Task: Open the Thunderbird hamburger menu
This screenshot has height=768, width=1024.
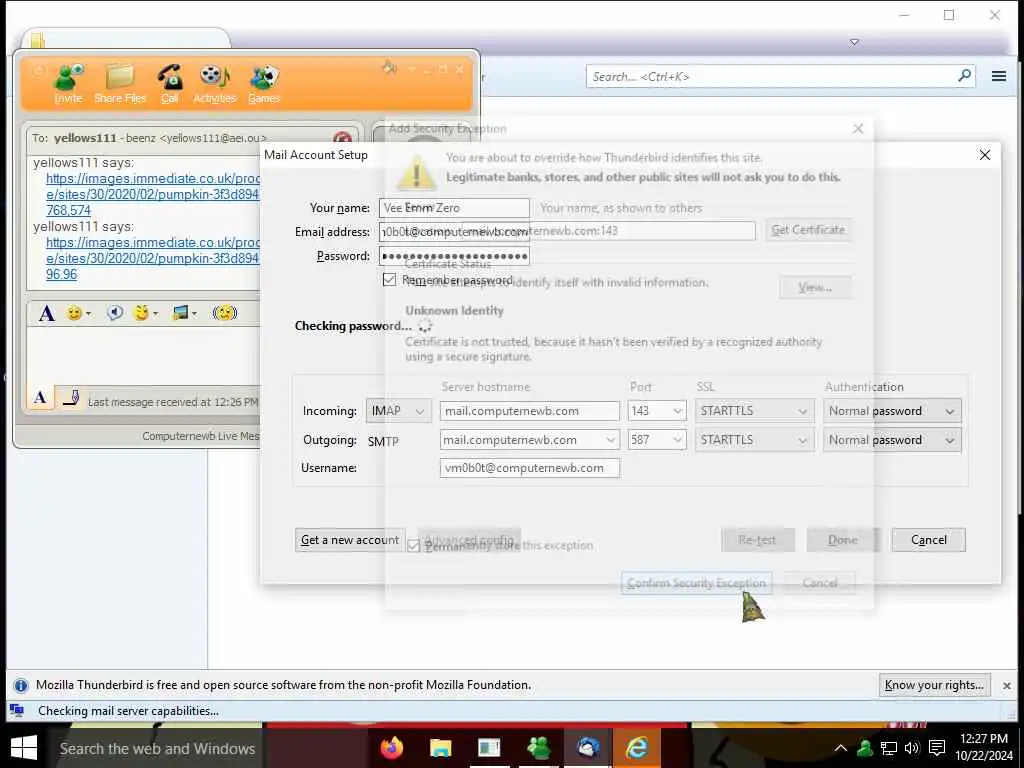Action: coord(999,76)
